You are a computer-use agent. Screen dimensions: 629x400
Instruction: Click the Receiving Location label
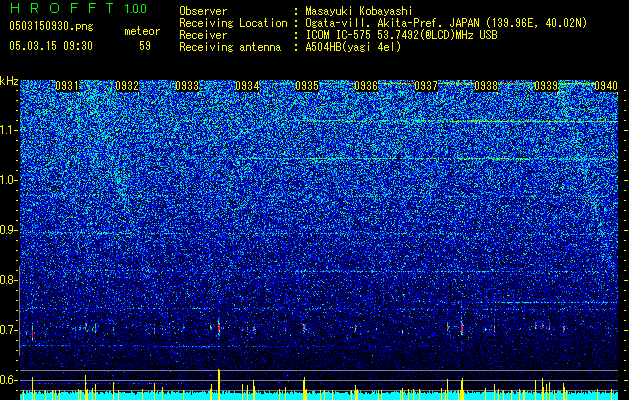233,23
